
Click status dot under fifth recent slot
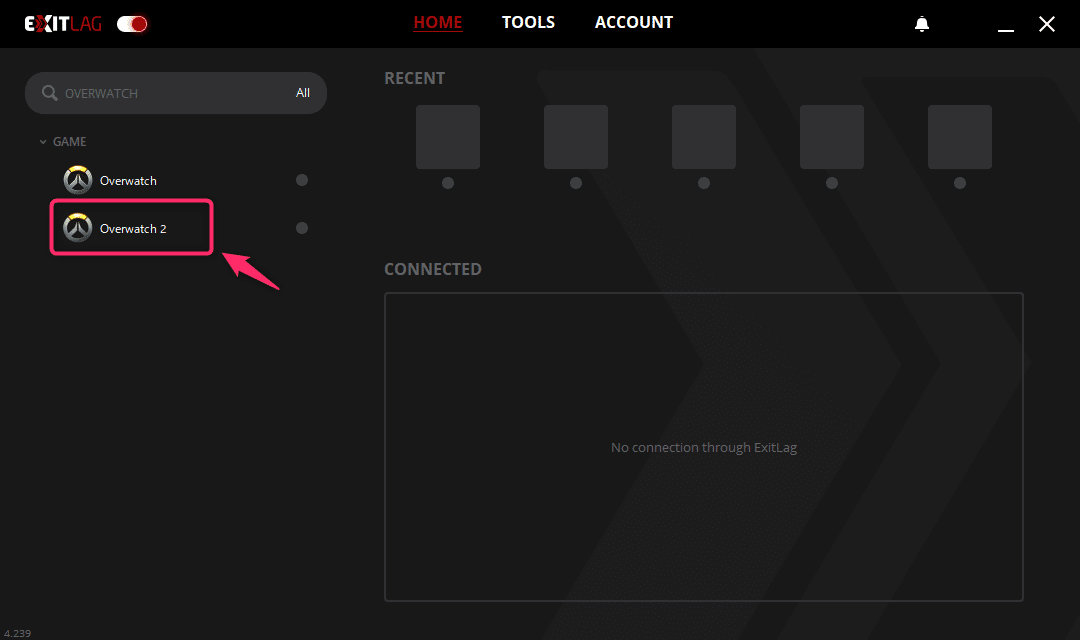coord(960,183)
